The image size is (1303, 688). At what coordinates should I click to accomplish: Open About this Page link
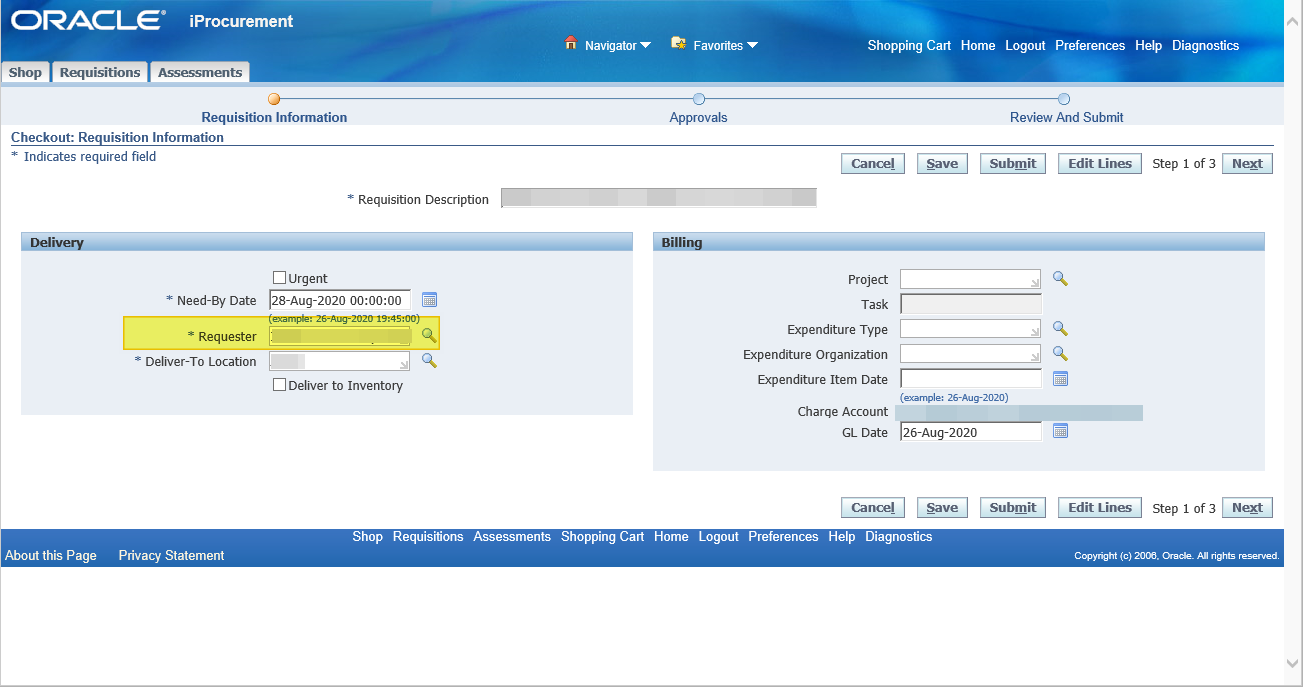(51, 556)
